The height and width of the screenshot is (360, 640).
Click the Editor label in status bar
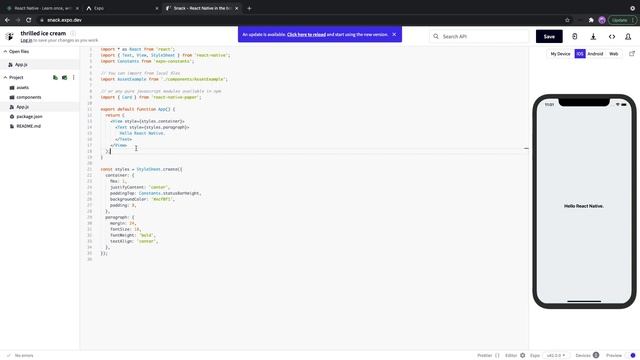(x=511, y=356)
